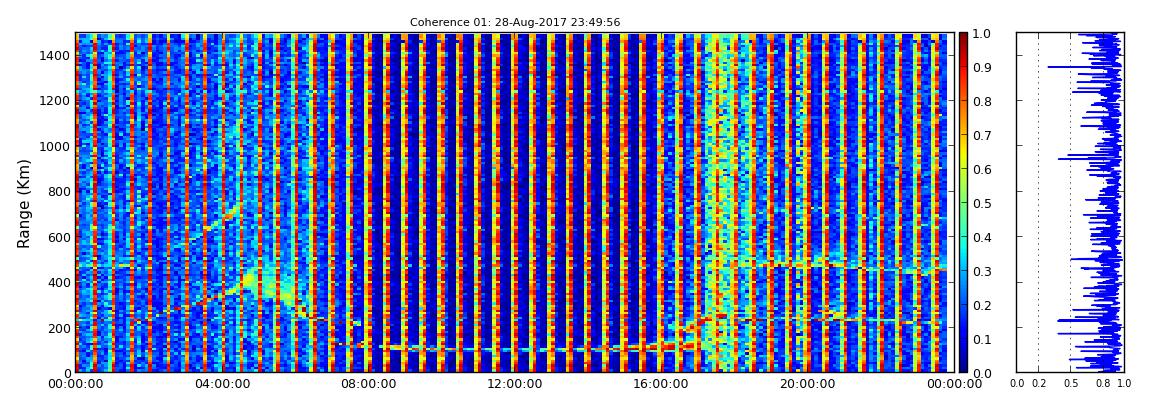The width and height of the screenshot is (1150, 407).
Task: Click the 600 tick label on the range axis
Action: click(59, 237)
